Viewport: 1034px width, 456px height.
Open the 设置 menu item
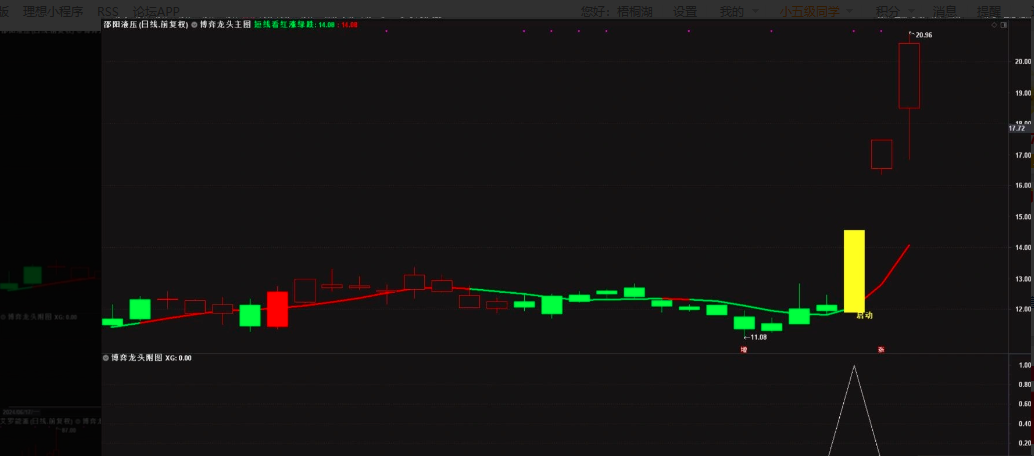pyautogui.click(x=685, y=11)
